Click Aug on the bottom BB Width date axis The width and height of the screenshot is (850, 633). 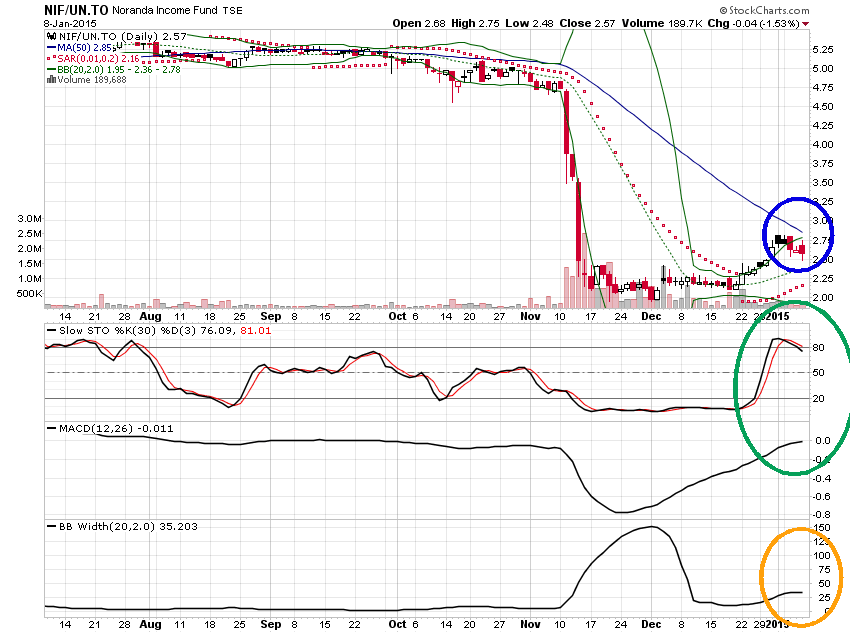[150, 624]
